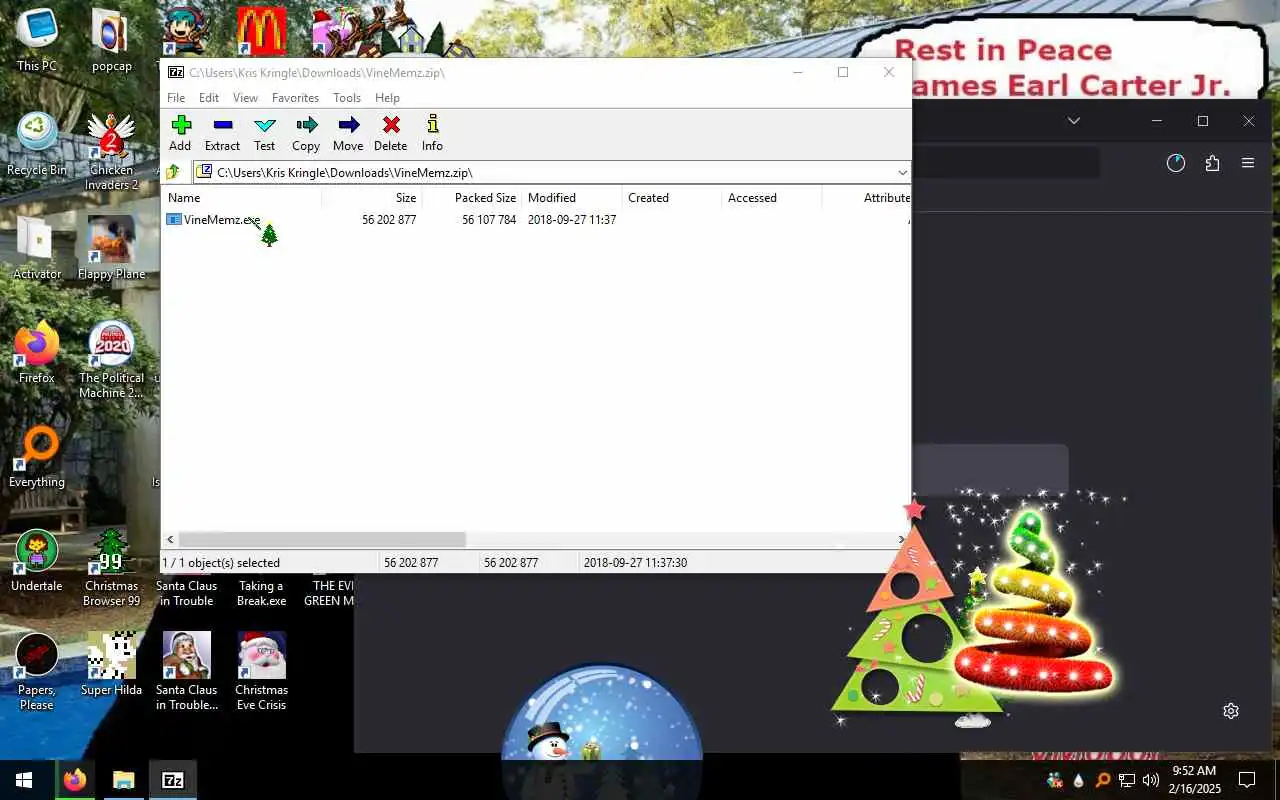Open the Help menu in 7-Zip
This screenshot has width=1280, height=800.
pos(387,98)
